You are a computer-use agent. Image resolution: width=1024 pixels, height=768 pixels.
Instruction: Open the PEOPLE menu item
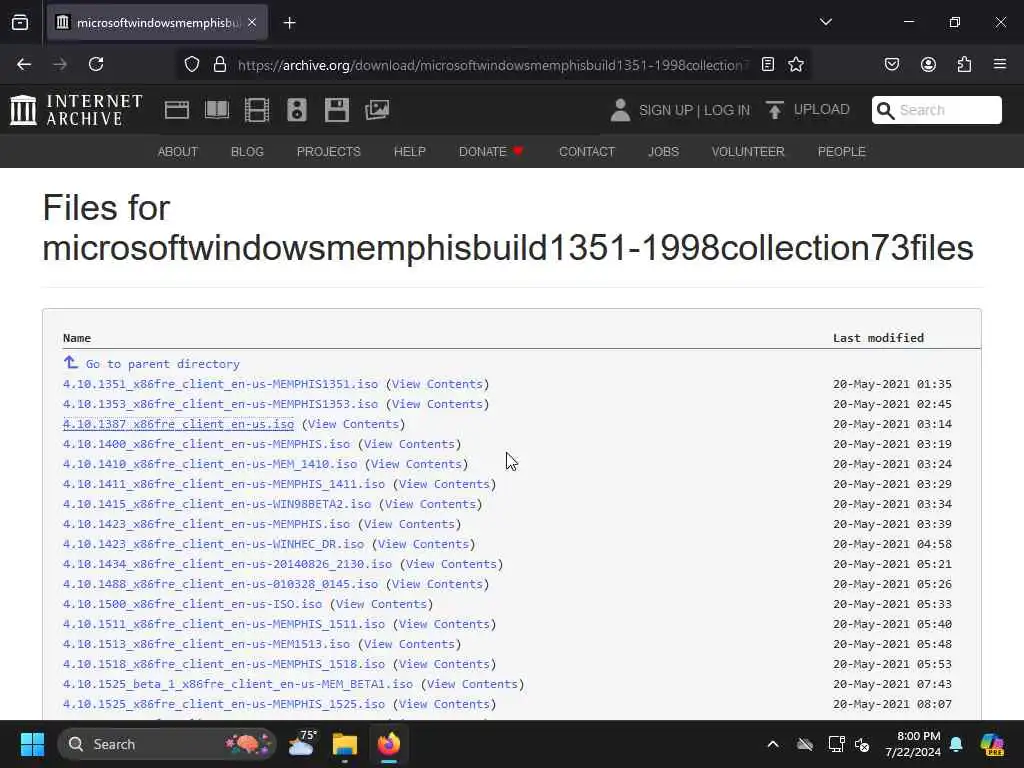(842, 152)
